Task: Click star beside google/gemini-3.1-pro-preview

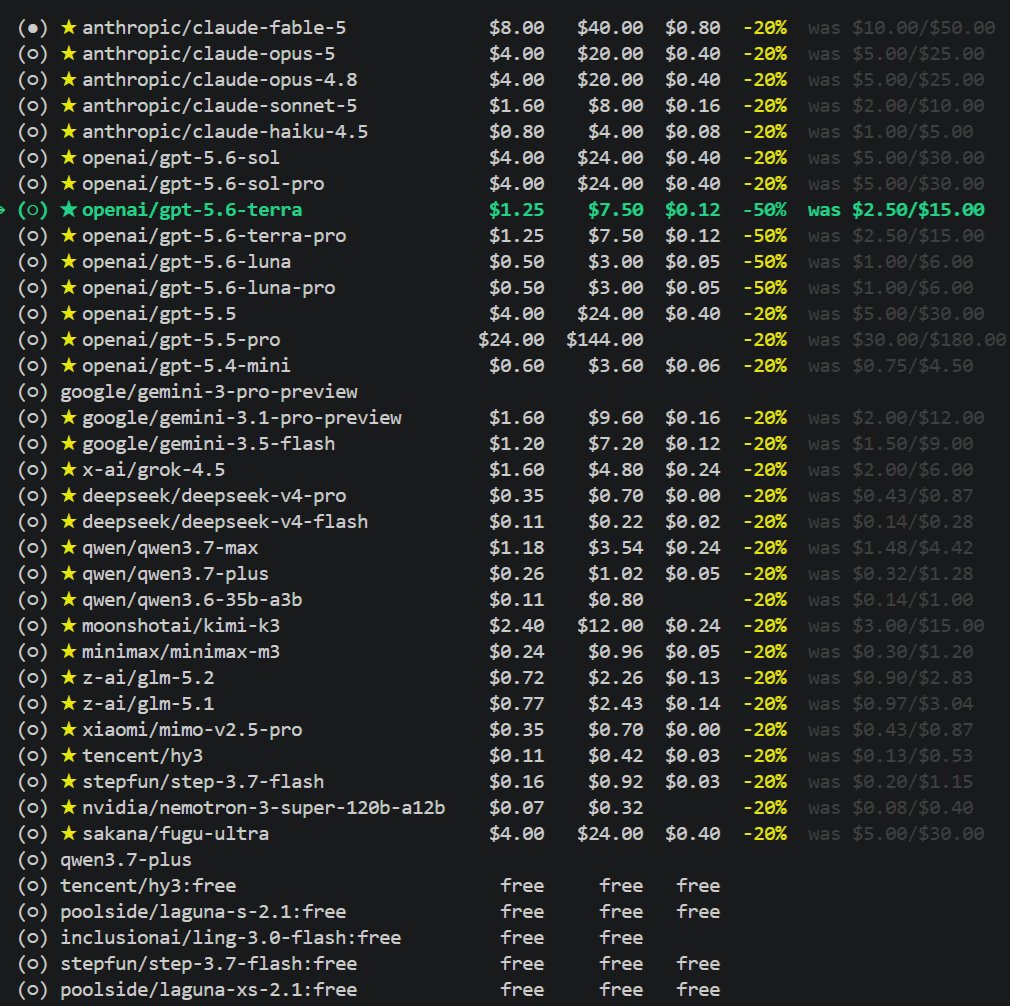Action: pyautogui.click(x=68, y=417)
